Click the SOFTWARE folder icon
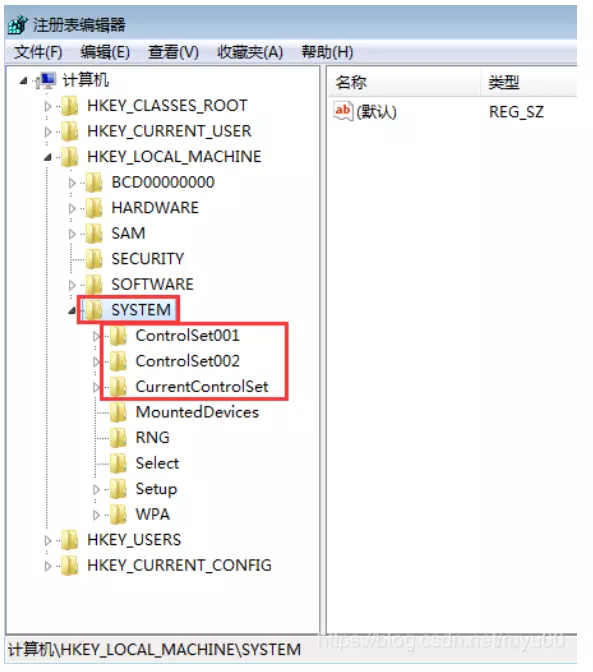The image size is (593, 672). coord(94,285)
